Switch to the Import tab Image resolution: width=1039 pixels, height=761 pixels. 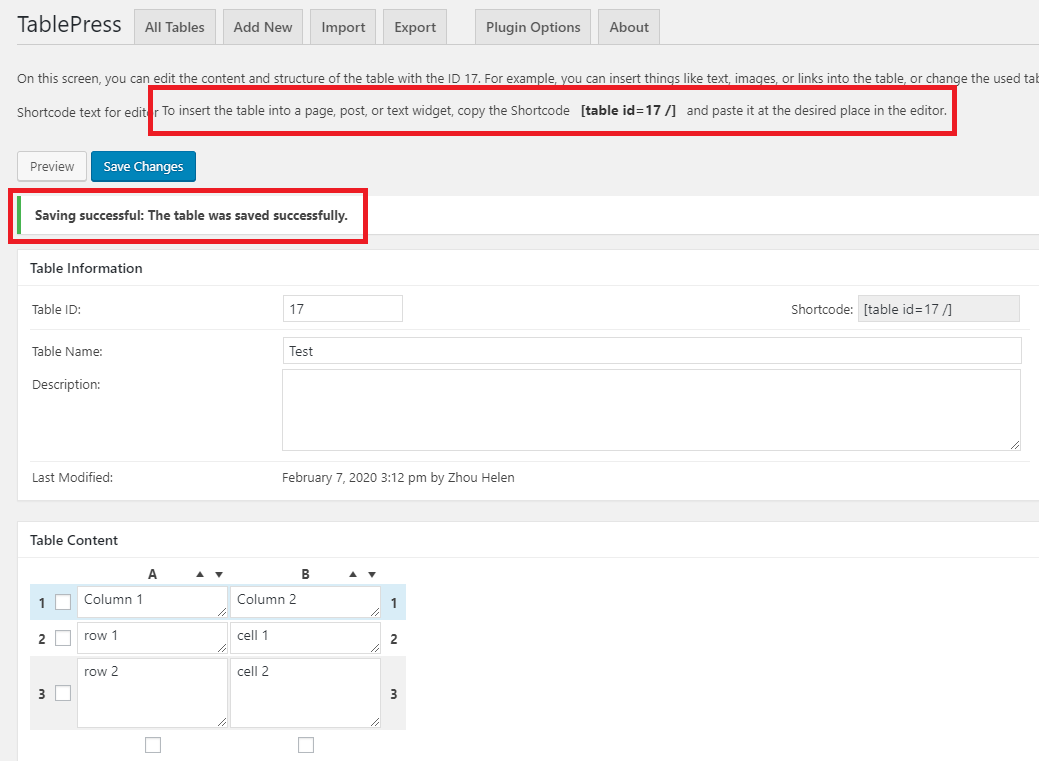343,27
